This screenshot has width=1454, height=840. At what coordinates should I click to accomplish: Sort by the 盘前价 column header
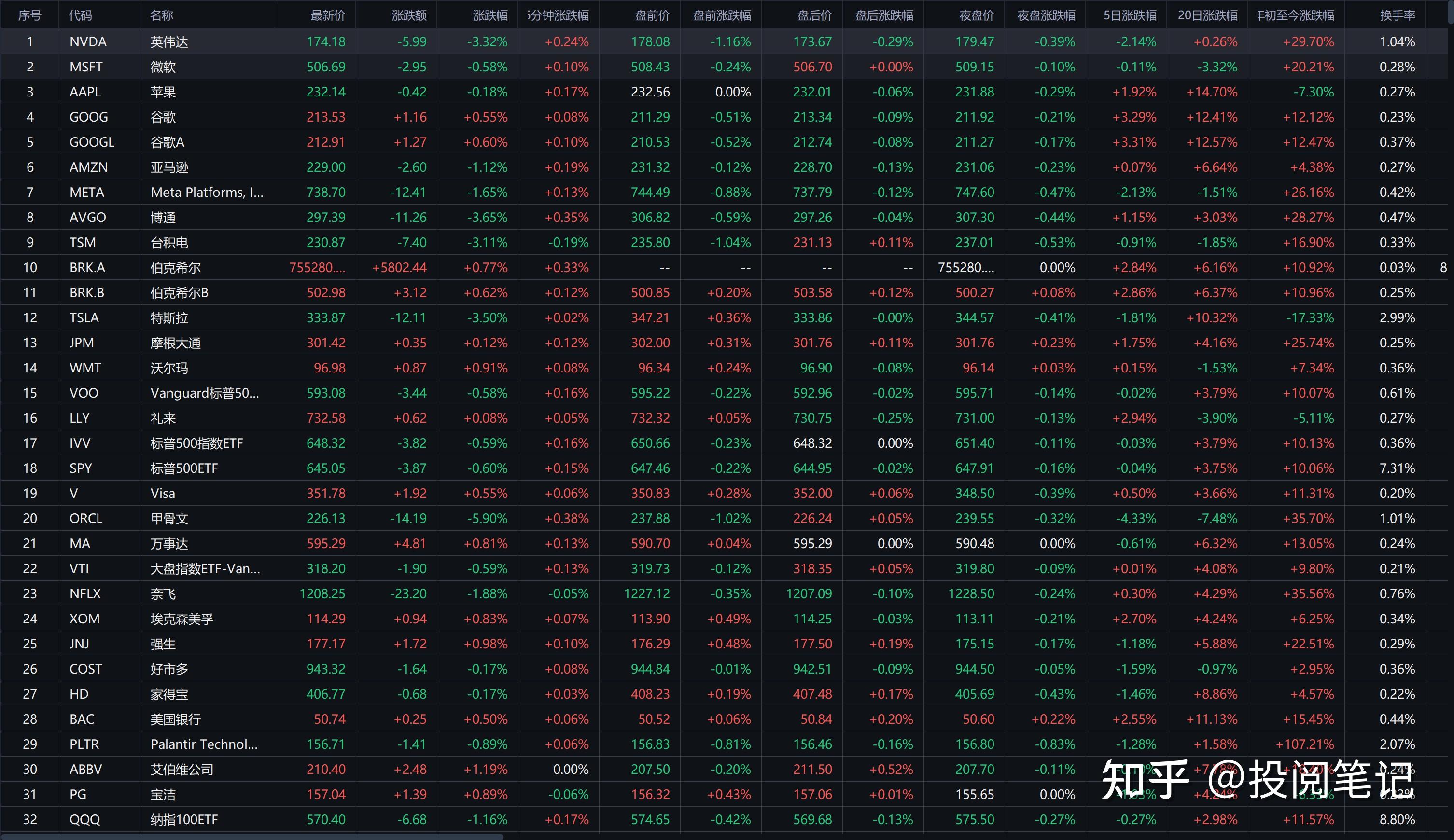(652, 15)
